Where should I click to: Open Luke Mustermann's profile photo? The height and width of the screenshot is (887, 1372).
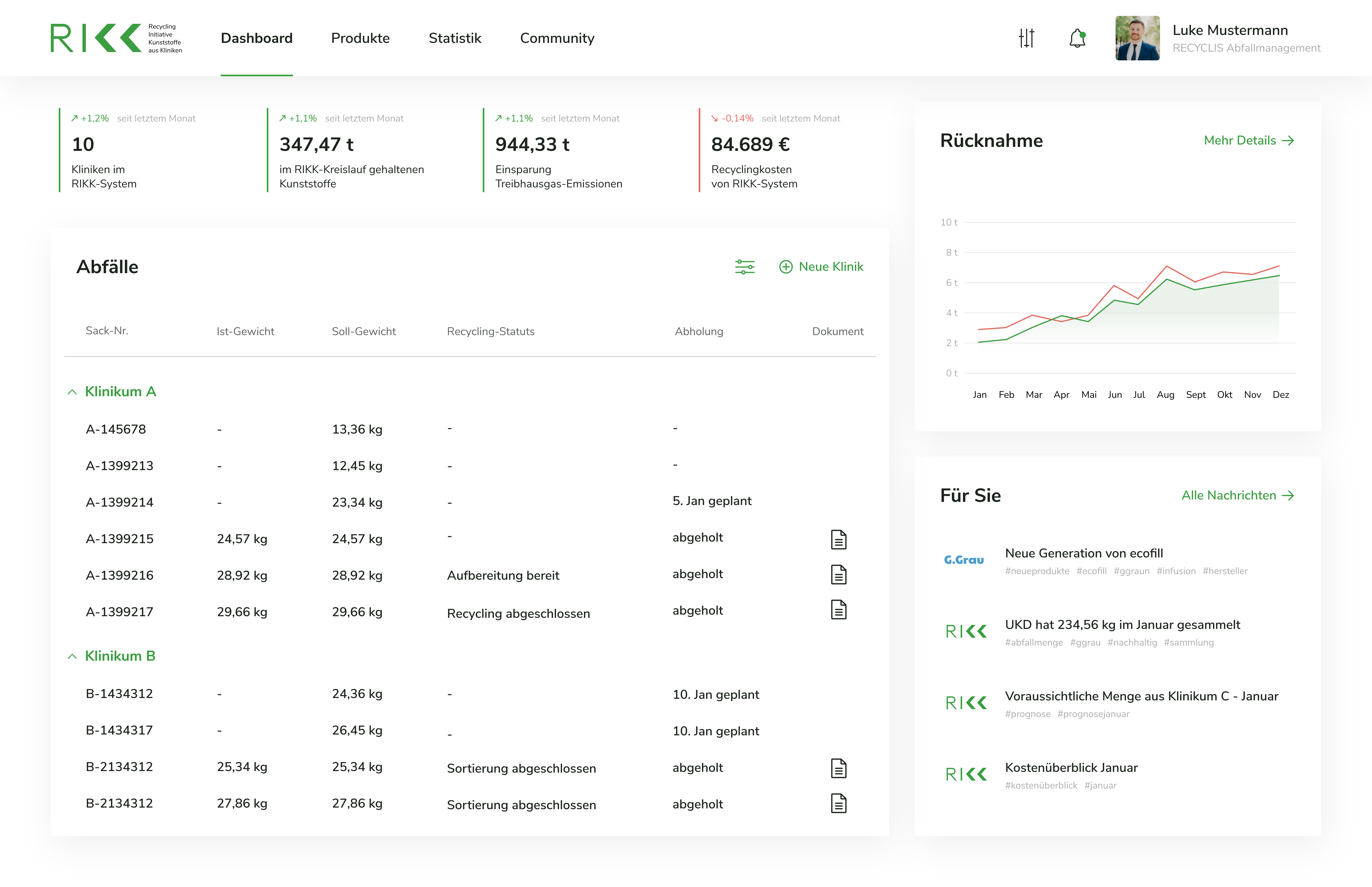point(1137,38)
